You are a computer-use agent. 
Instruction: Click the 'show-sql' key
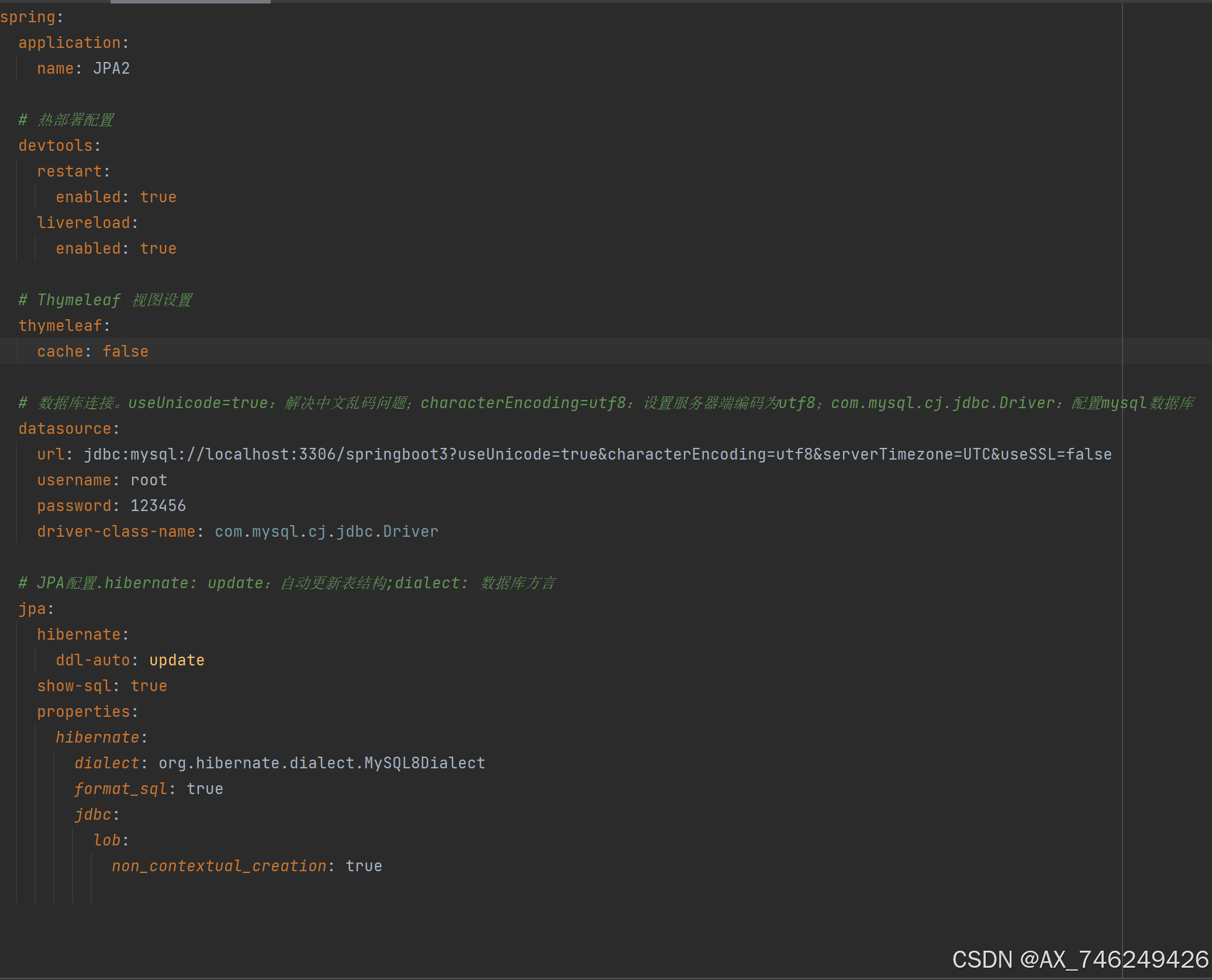(74, 686)
